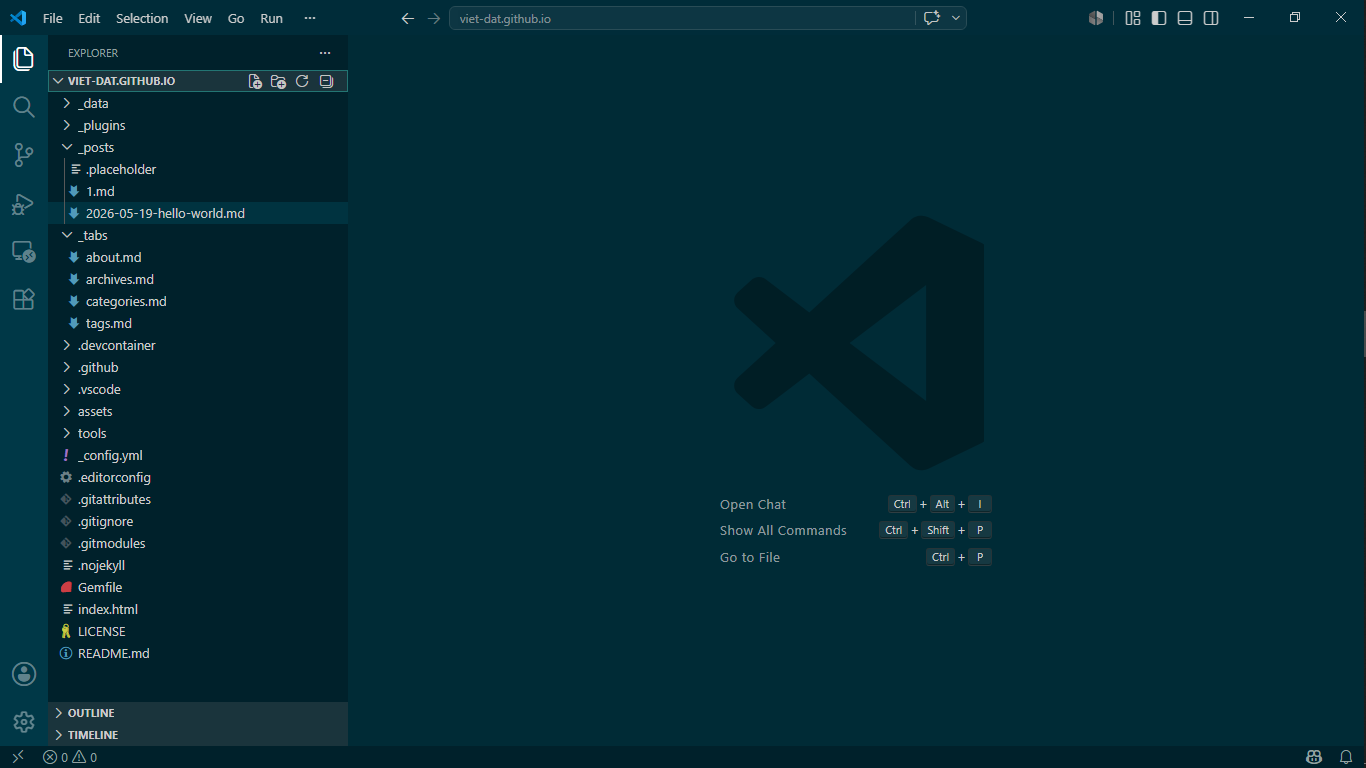Open the Gemfile
This screenshot has height=768, width=1366.
[198, 587]
